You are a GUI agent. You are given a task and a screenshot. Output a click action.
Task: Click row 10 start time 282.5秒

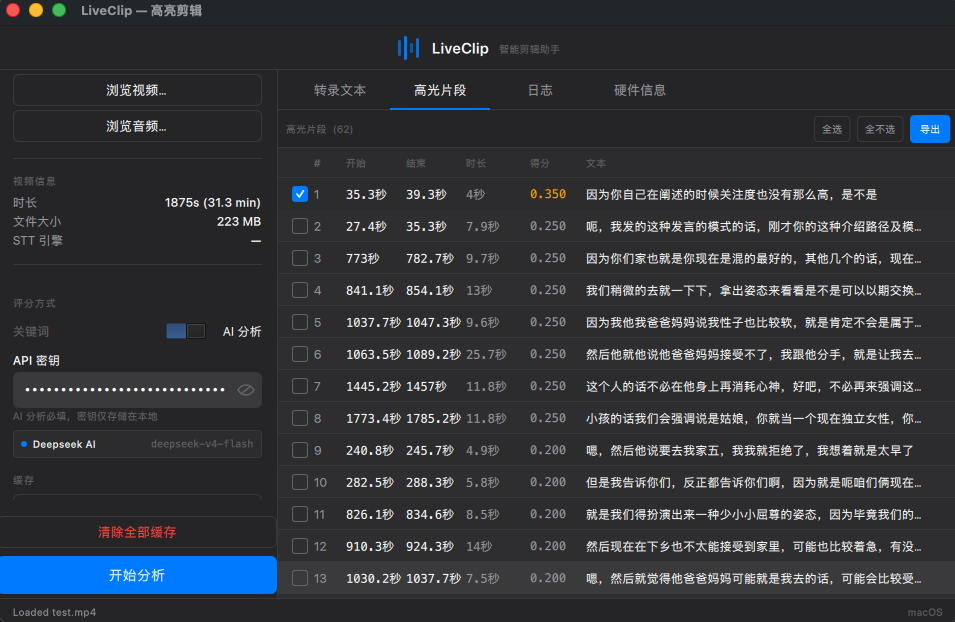tap(370, 482)
